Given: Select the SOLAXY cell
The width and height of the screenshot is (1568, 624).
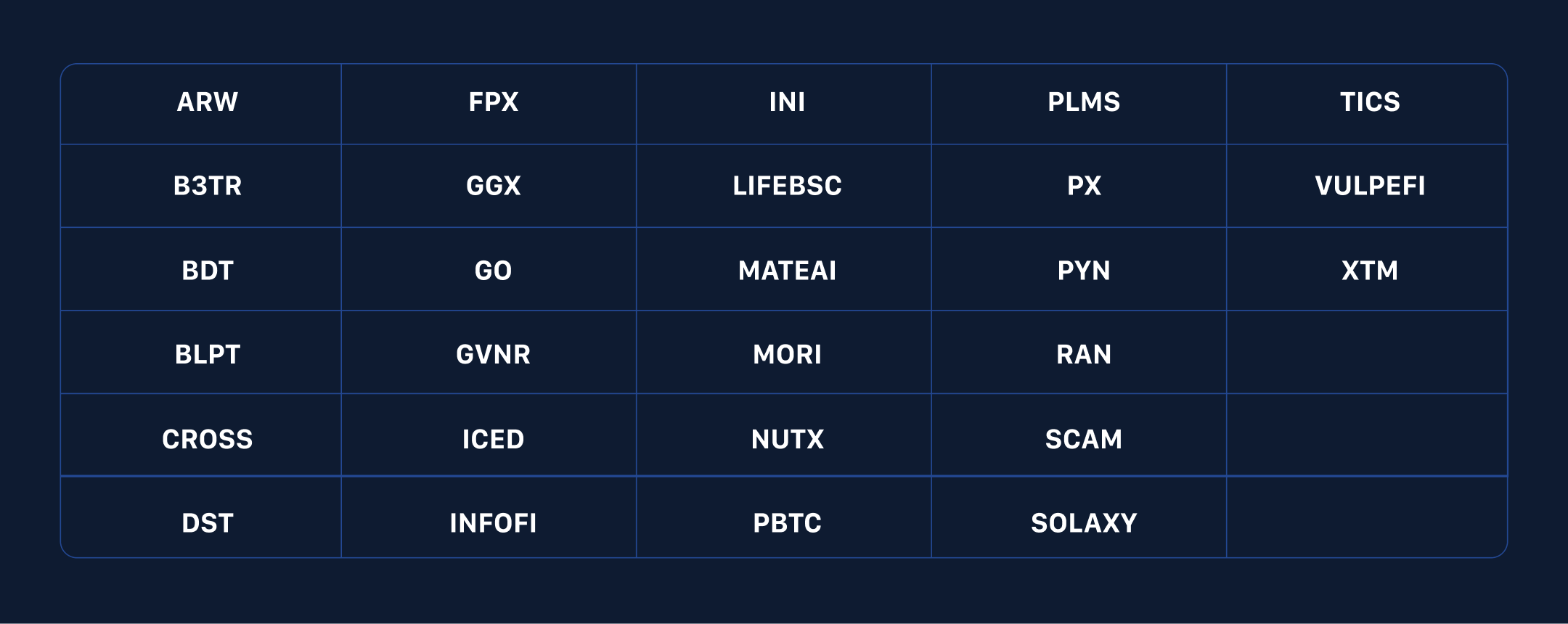Looking at the screenshot, I should click(x=1084, y=523).
